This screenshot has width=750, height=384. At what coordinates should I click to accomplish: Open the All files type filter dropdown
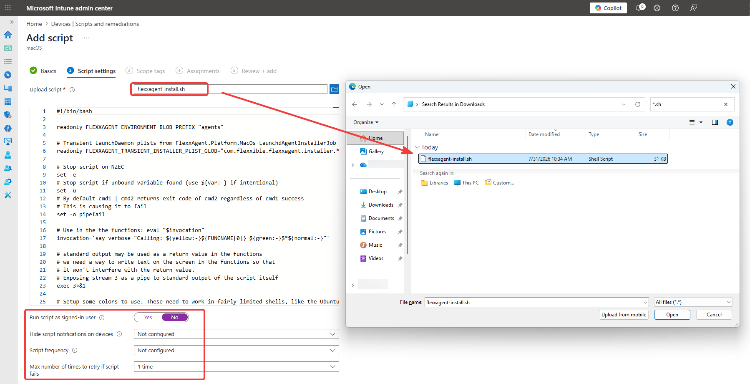(693, 302)
